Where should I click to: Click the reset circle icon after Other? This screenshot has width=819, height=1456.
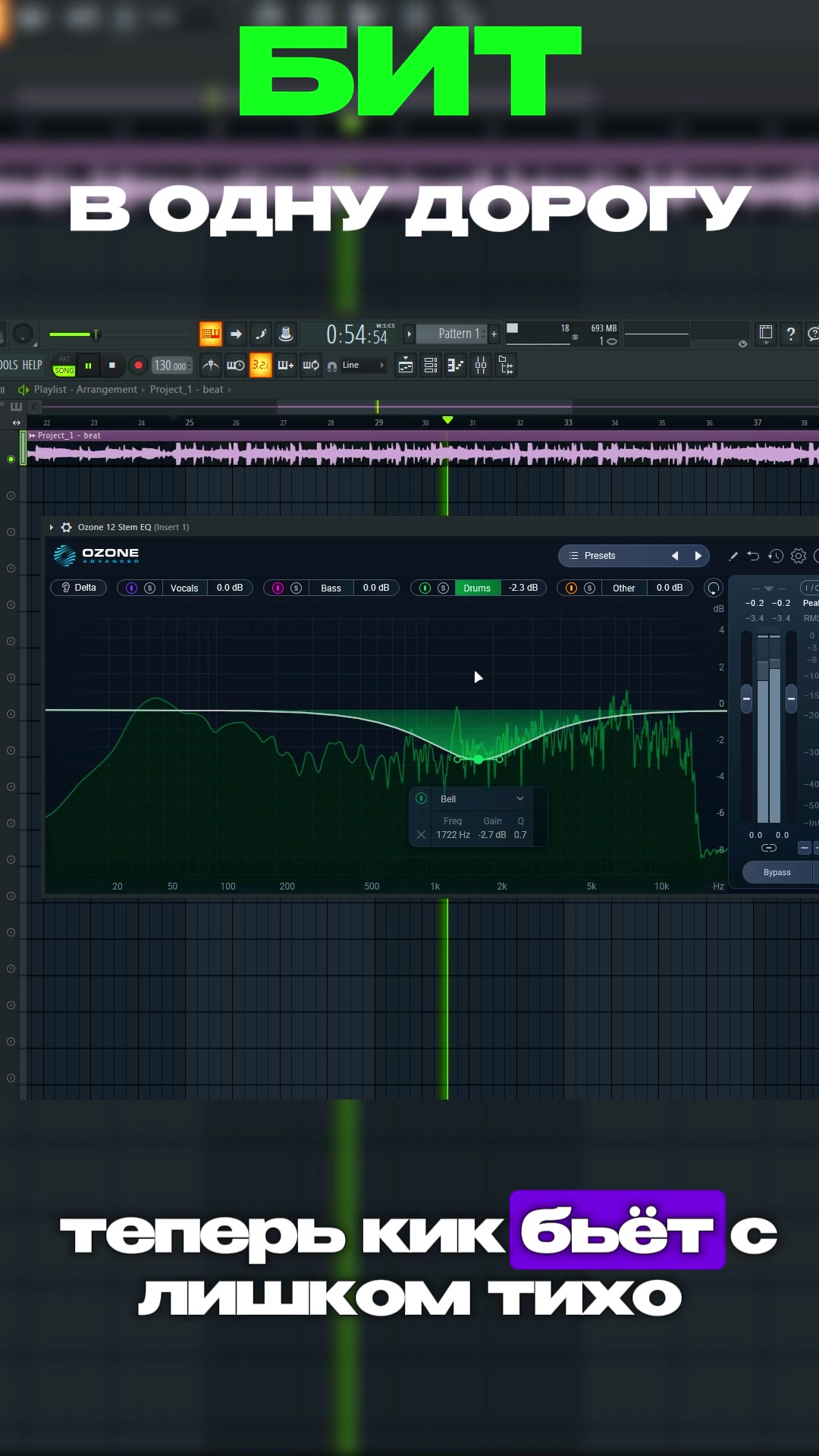click(x=714, y=588)
